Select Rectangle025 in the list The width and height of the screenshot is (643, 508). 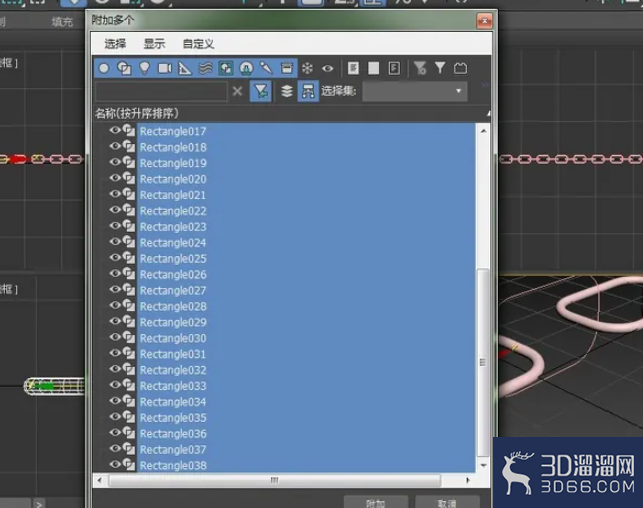coord(173,259)
